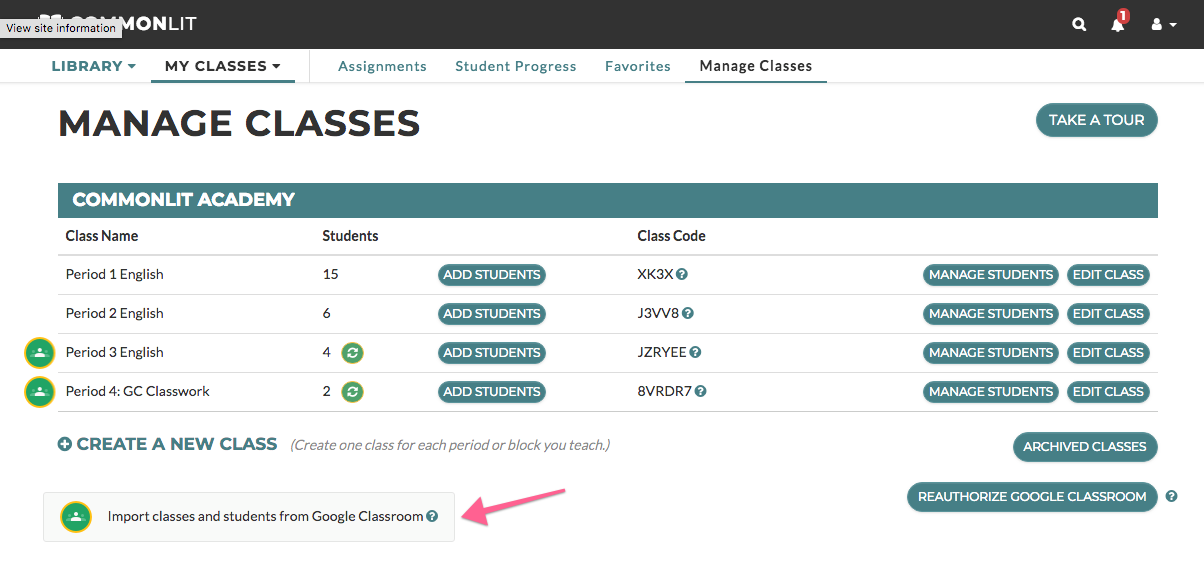
Task: Click the Class Name column header
Action: coord(102,236)
